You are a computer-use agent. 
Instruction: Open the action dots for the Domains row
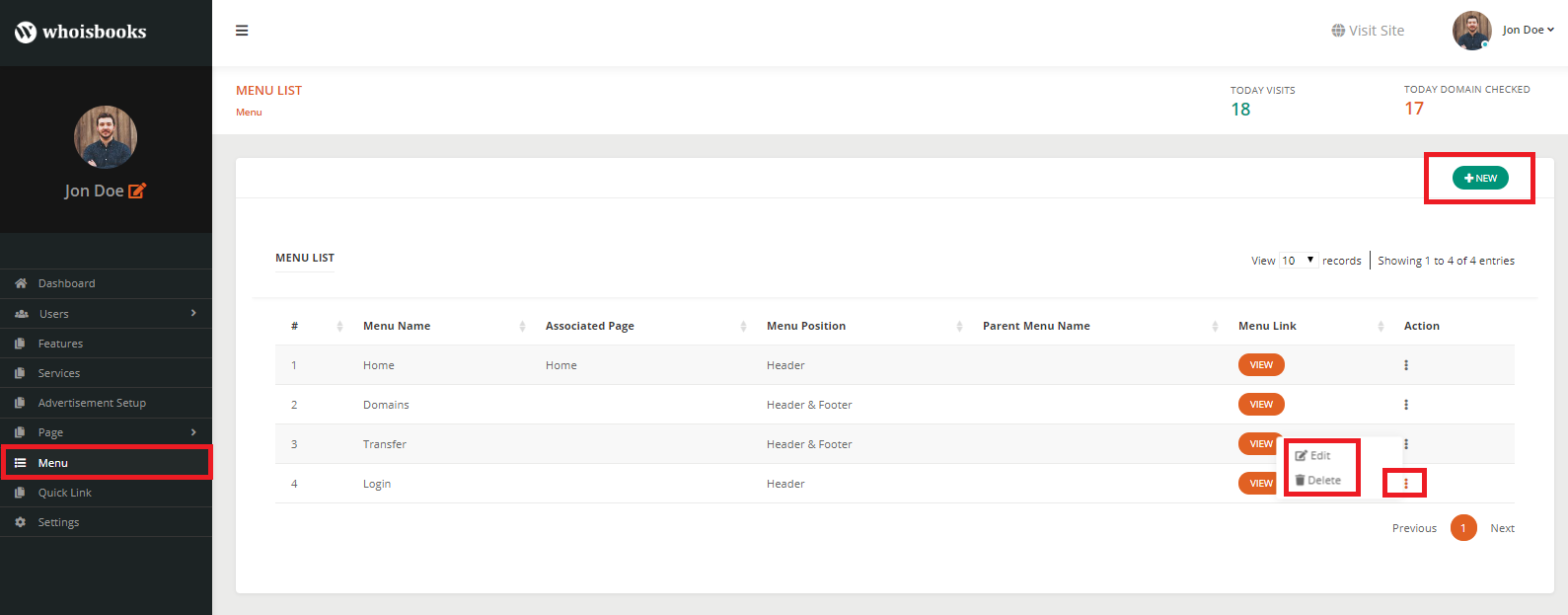click(1406, 405)
